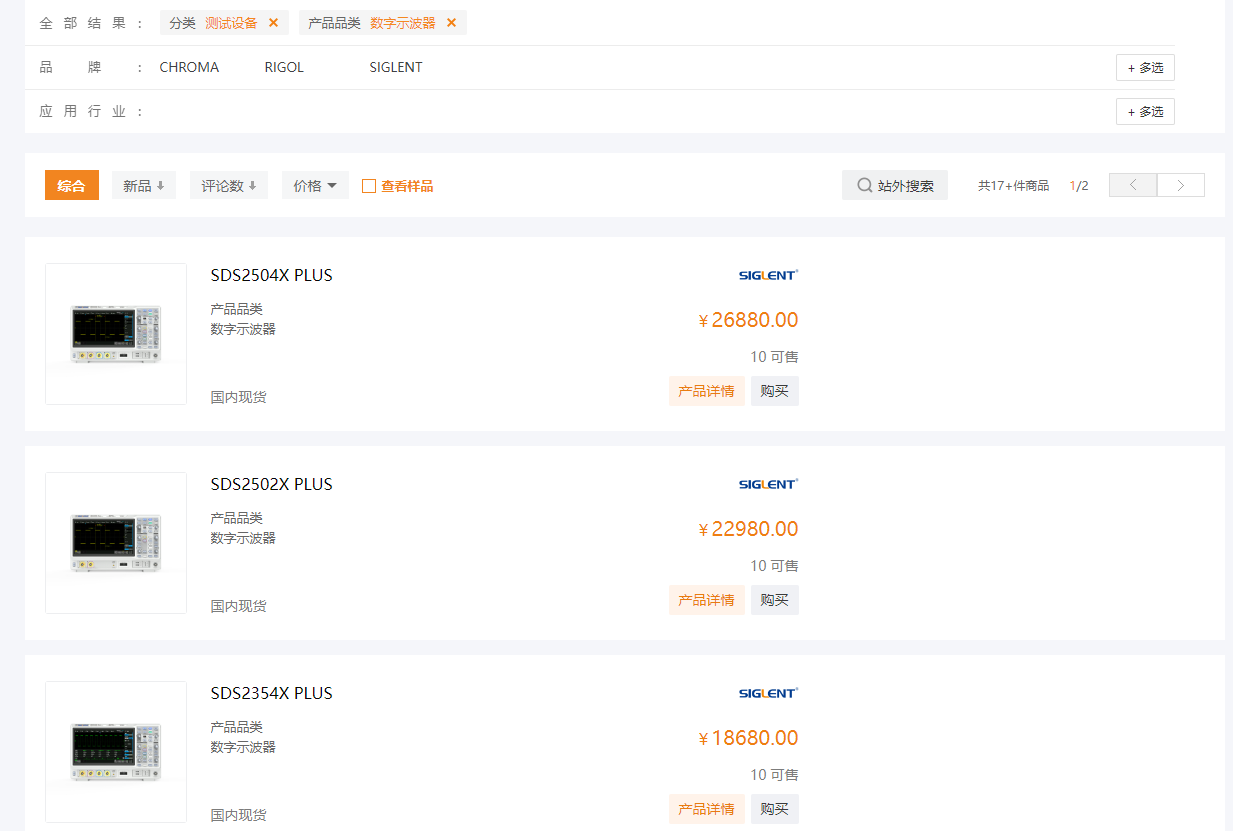Click 数字示波器 label on SDS2504X PLUS card
The width and height of the screenshot is (1233, 831).
coord(243,329)
